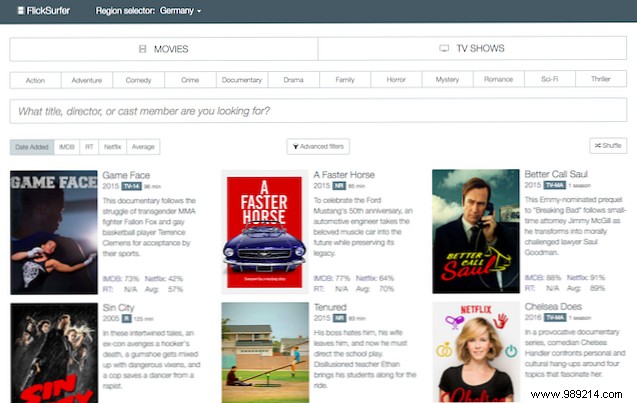Sort results by Average rating
Viewport: 637px width, 403px height.
[x=143, y=147]
